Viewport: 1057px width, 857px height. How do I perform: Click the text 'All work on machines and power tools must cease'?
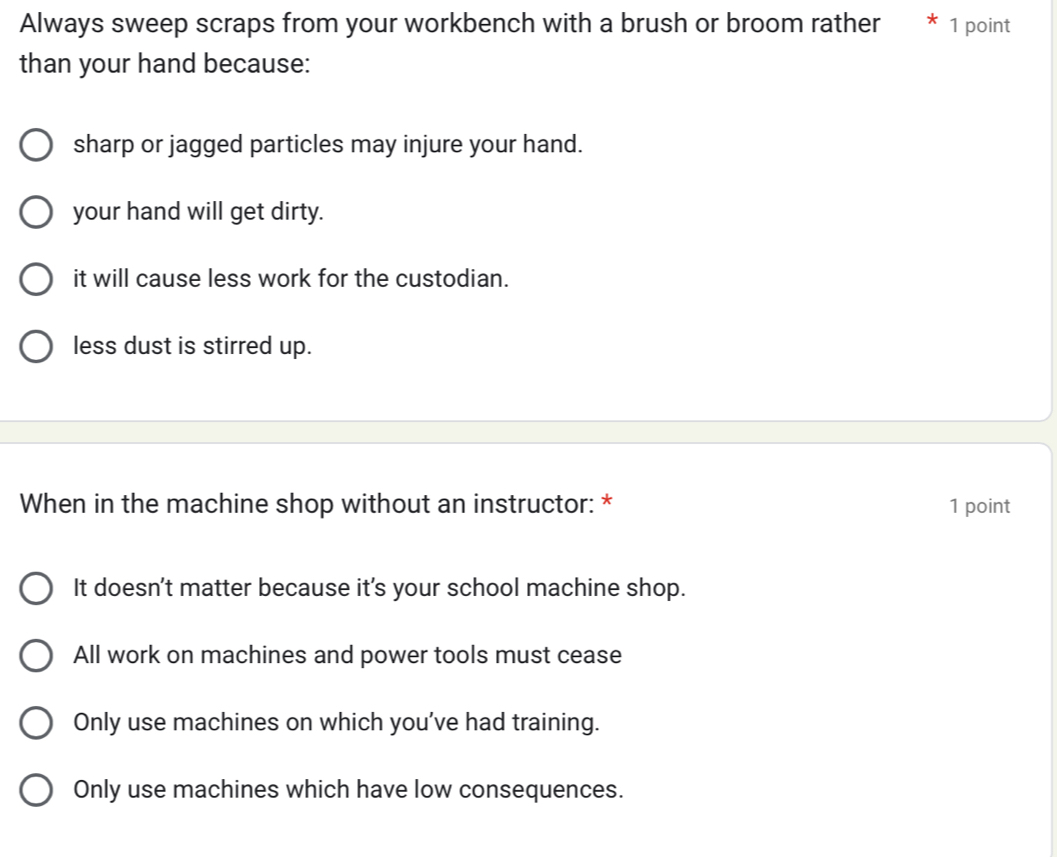point(347,656)
